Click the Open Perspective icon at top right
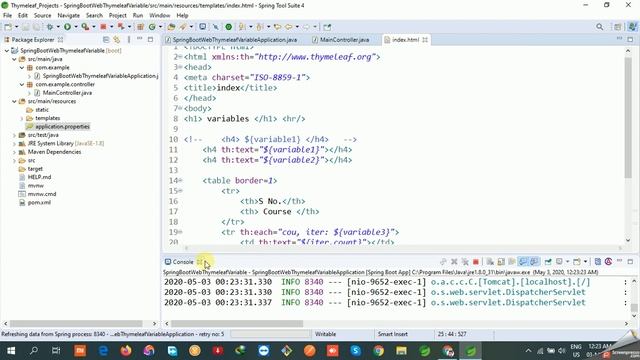Image resolution: width=640 pixels, height=360 pixels. pos(618,27)
